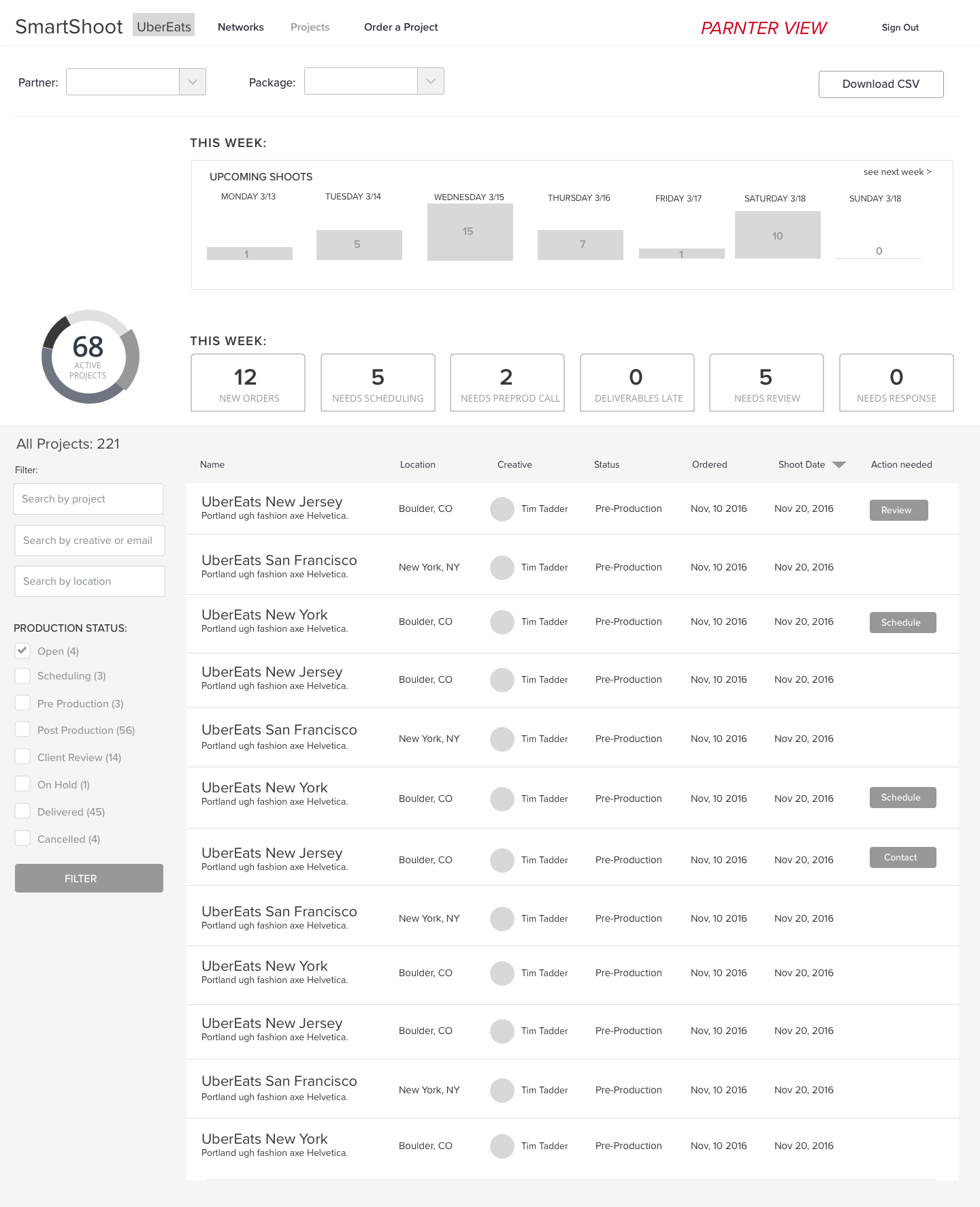The height and width of the screenshot is (1207, 980).
Task: Focus the Search by location field
Action: pyautogui.click(x=90, y=581)
